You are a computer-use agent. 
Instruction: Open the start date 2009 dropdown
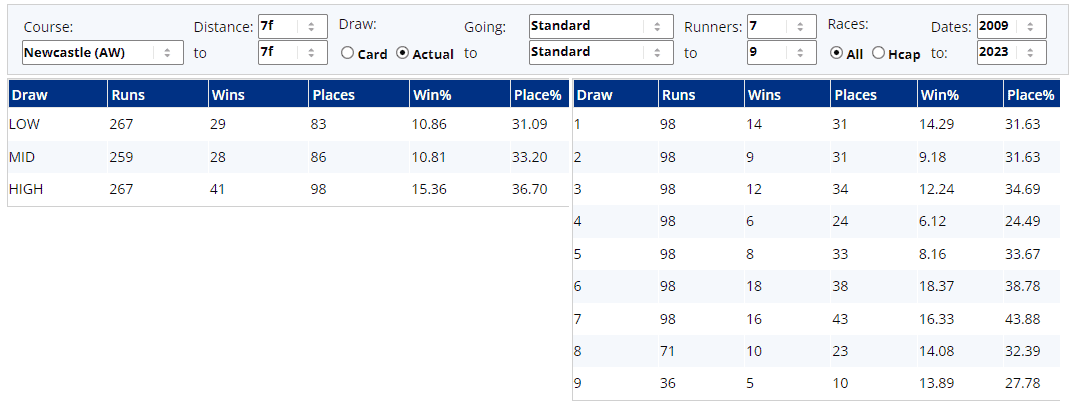(1012, 26)
